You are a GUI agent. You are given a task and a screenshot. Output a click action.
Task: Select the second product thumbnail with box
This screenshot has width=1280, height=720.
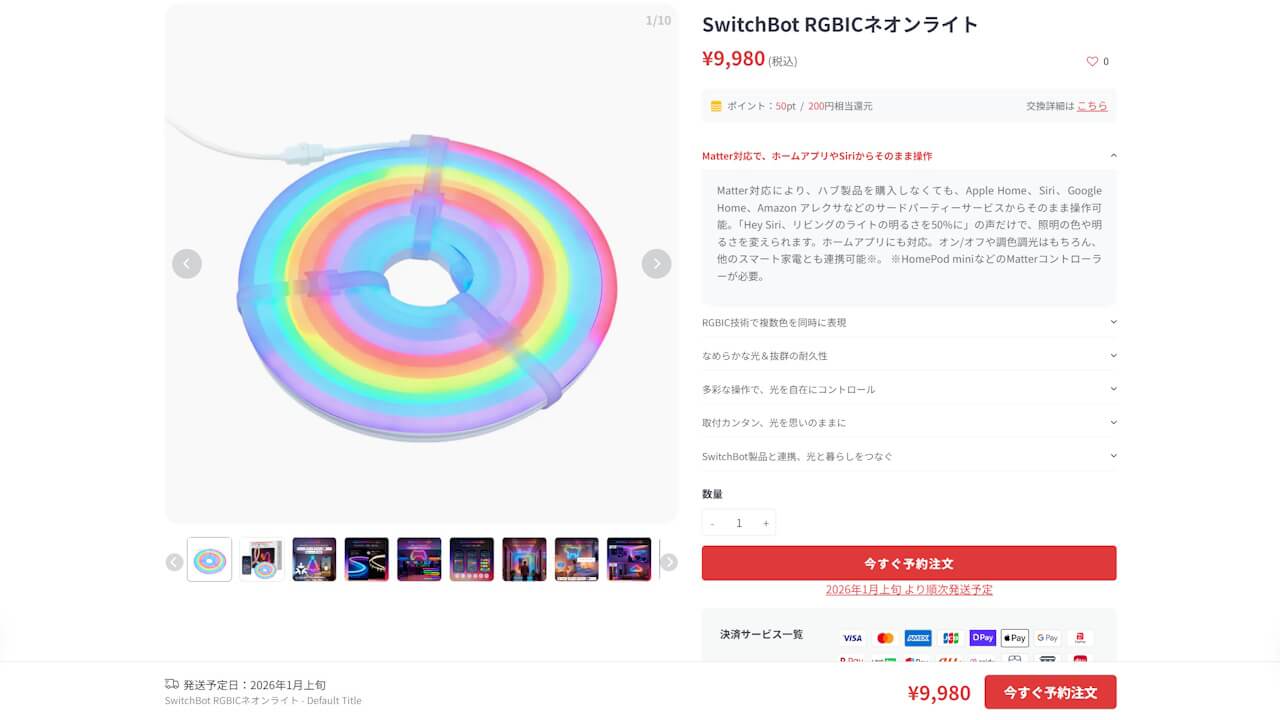point(261,560)
